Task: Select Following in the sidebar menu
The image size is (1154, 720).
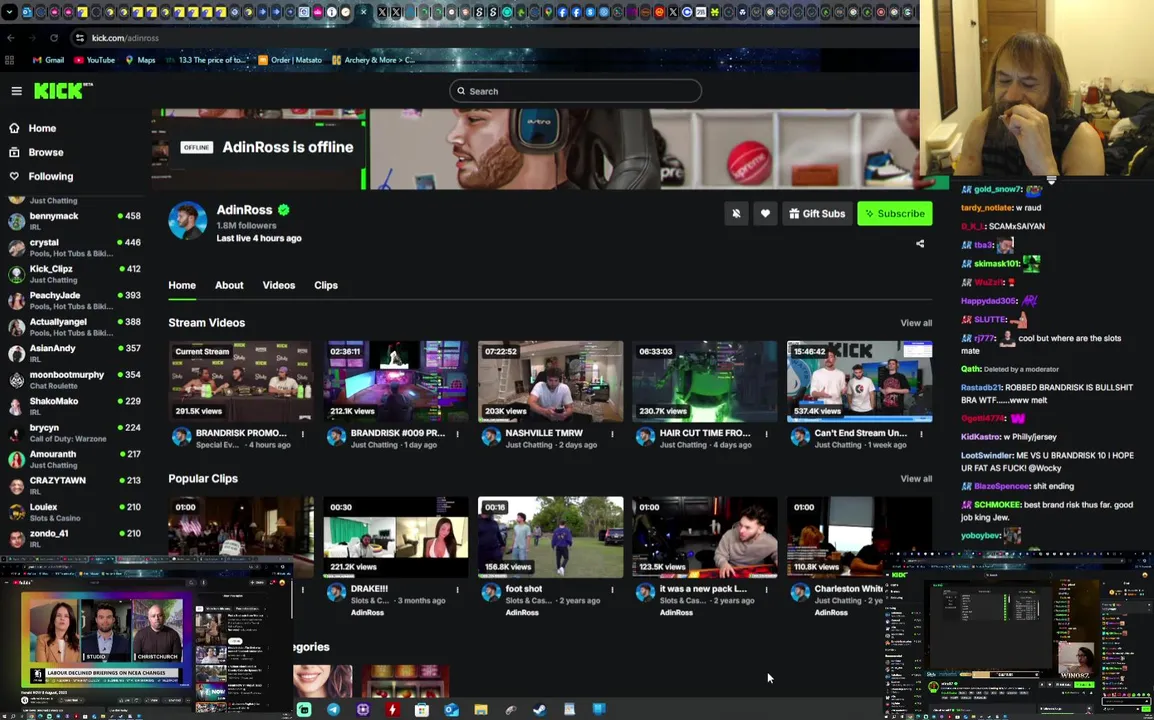Action: pos(51,177)
